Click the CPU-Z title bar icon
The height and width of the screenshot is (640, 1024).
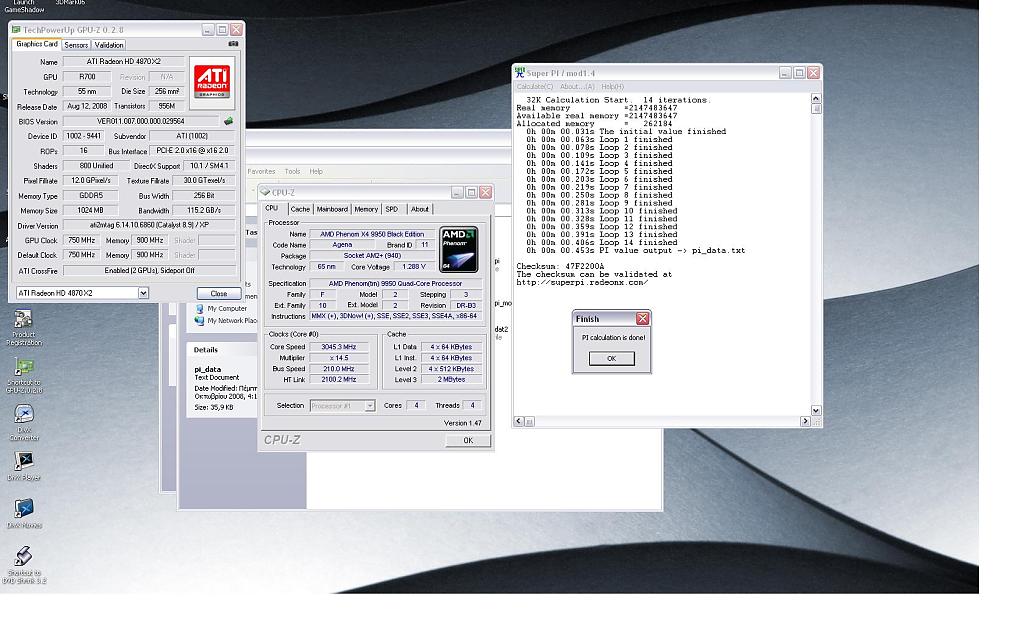[x=265, y=192]
